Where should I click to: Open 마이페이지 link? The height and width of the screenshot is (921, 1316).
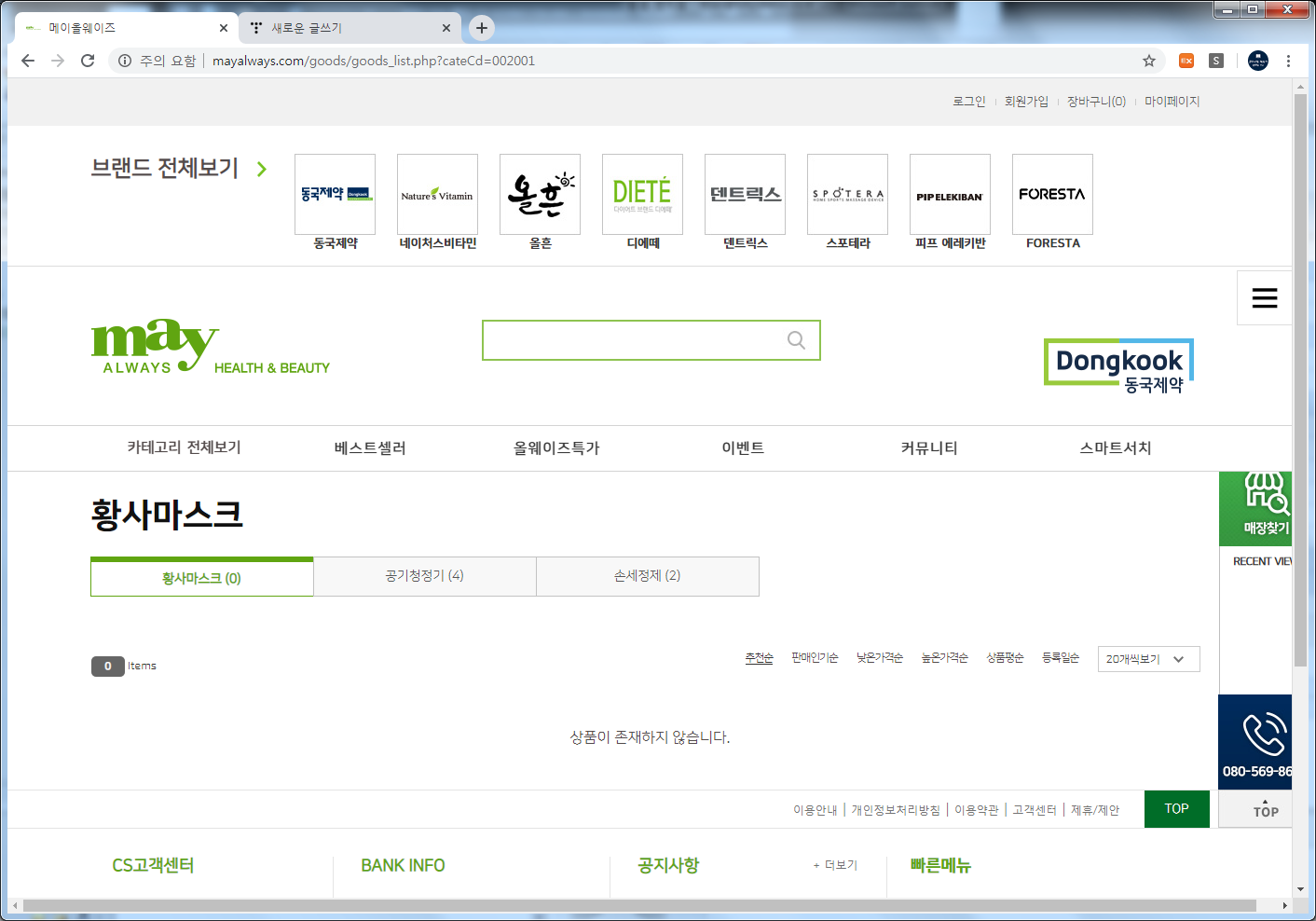click(x=1172, y=101)
